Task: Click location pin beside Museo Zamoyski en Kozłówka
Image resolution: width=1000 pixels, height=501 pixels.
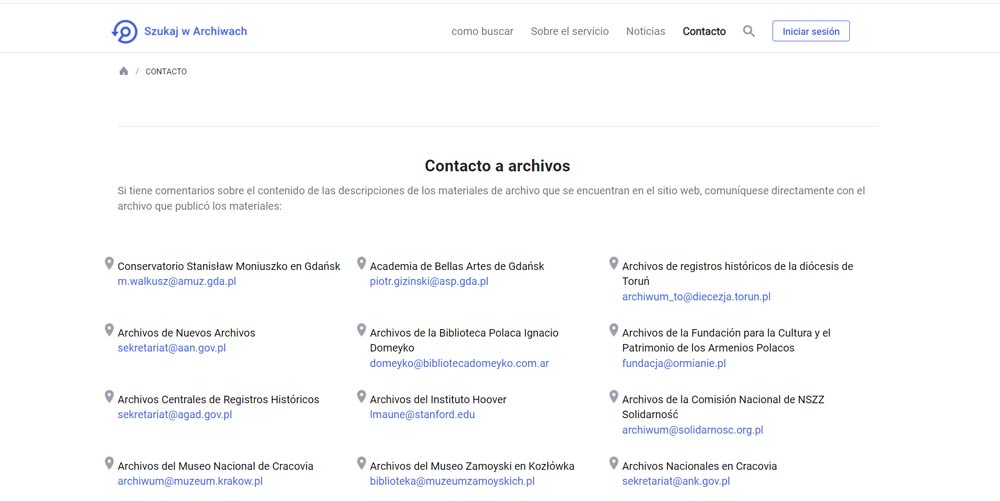Action: pos(362,463)
